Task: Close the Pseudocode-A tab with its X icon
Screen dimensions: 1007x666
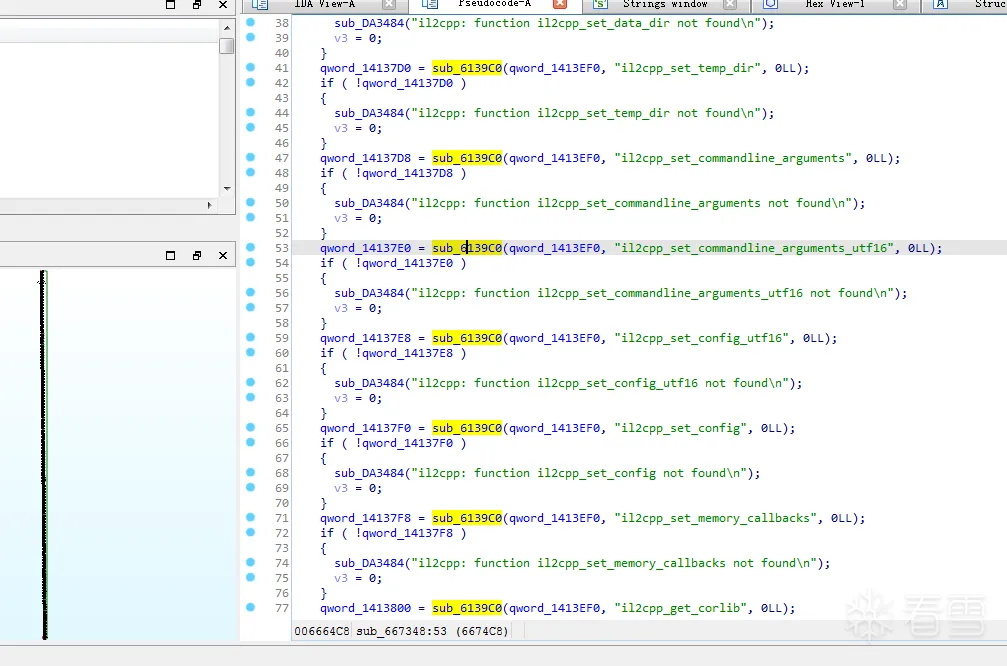Action: point(558,4)
